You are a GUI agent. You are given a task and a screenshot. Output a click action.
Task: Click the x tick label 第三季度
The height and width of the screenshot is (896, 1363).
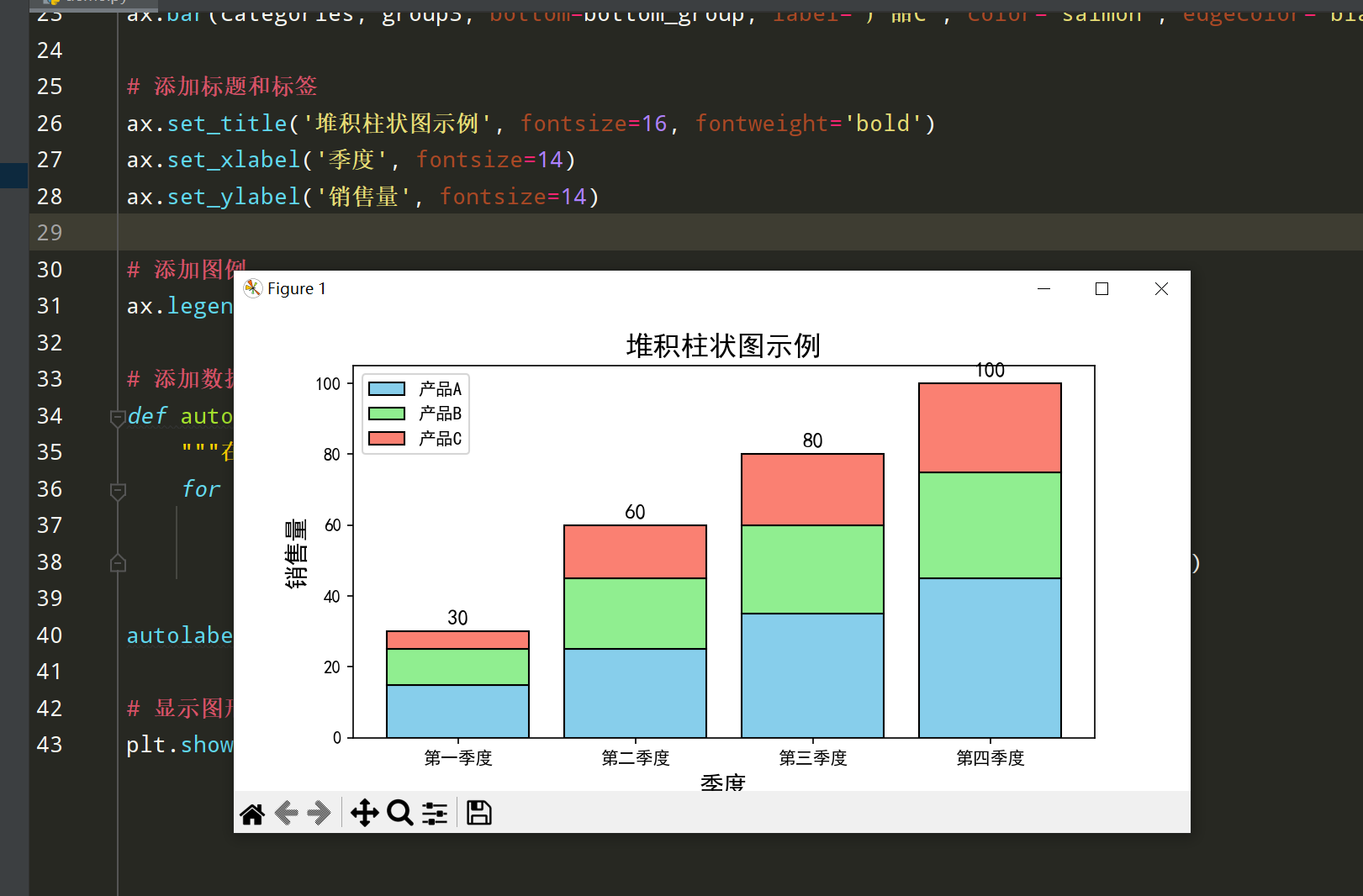(x=813, y=758)
